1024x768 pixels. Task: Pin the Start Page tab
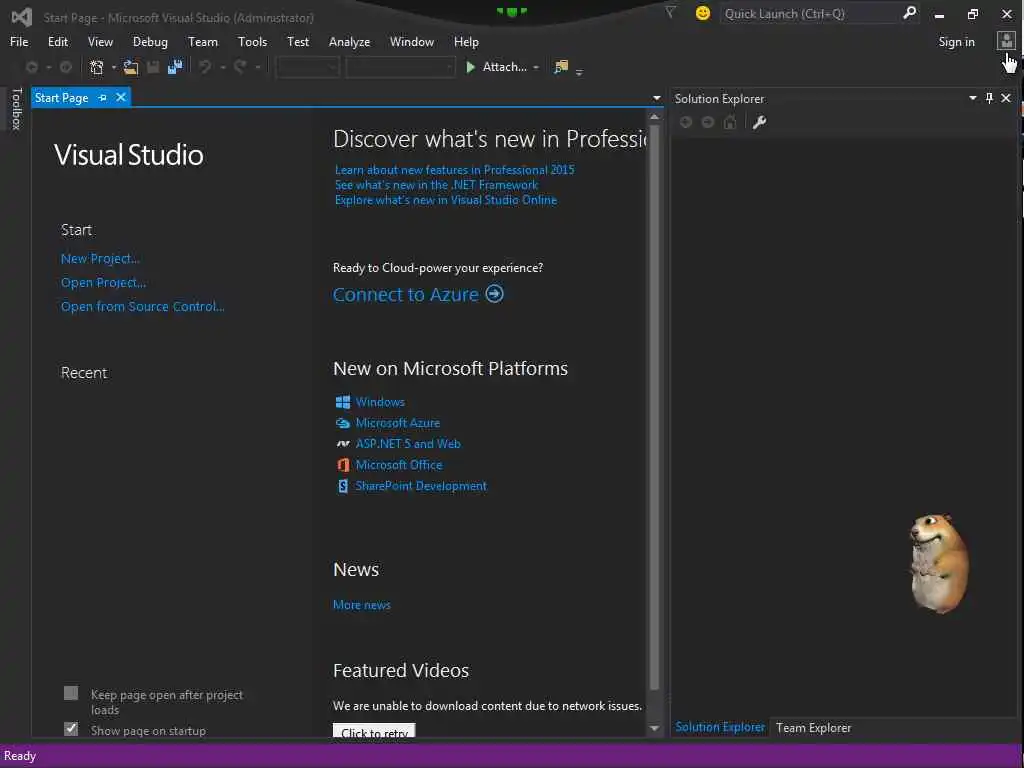pos(103,97)
